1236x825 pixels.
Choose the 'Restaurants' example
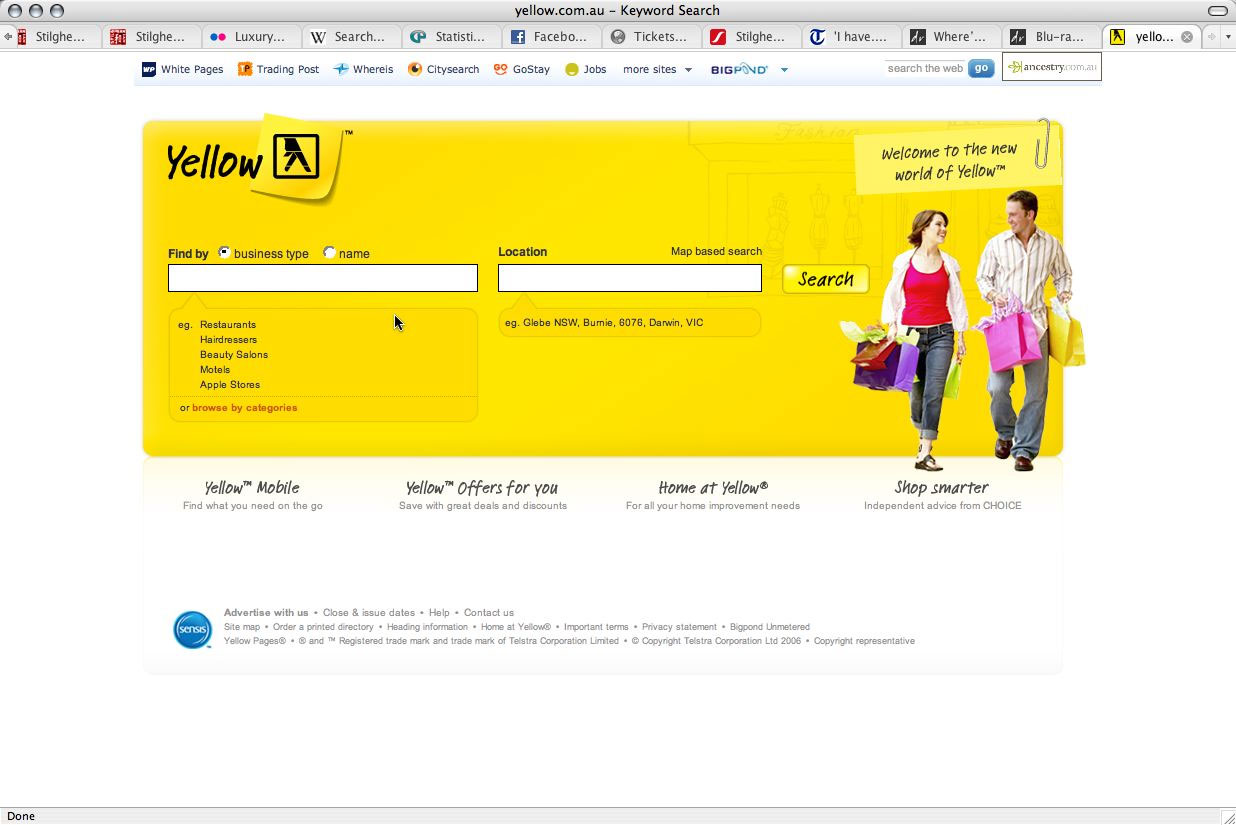coord(228,325)
